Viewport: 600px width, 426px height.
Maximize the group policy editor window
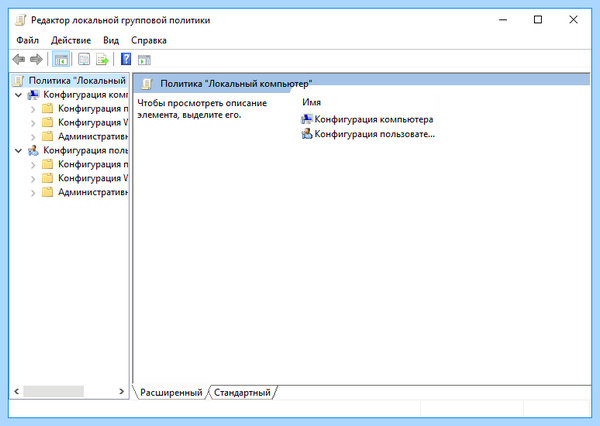538,20
